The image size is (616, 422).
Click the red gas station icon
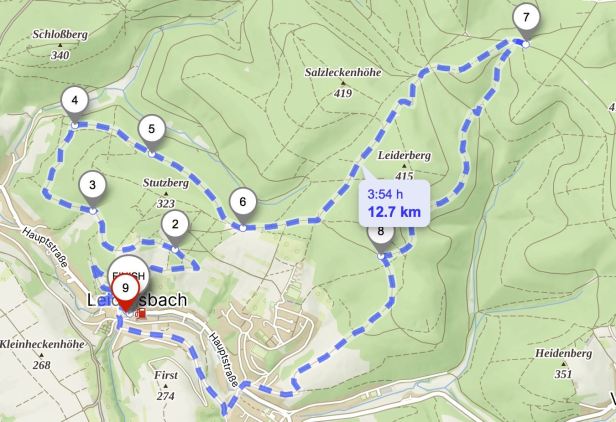141,313
